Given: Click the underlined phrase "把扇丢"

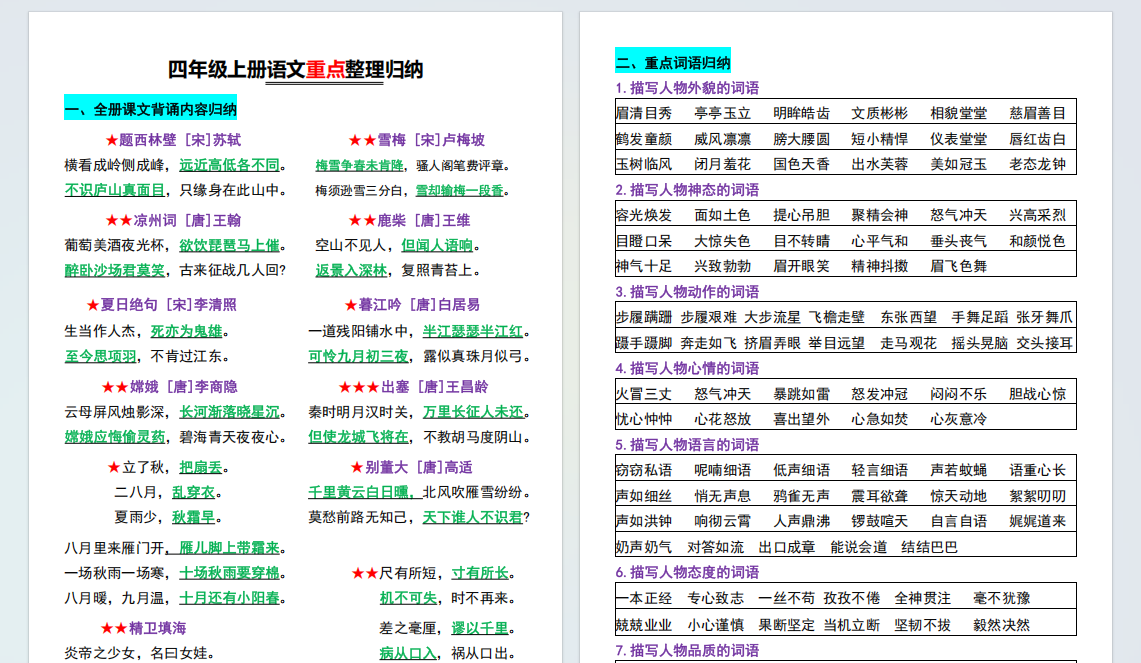Looking at the screenshot, I should point(201,467).
